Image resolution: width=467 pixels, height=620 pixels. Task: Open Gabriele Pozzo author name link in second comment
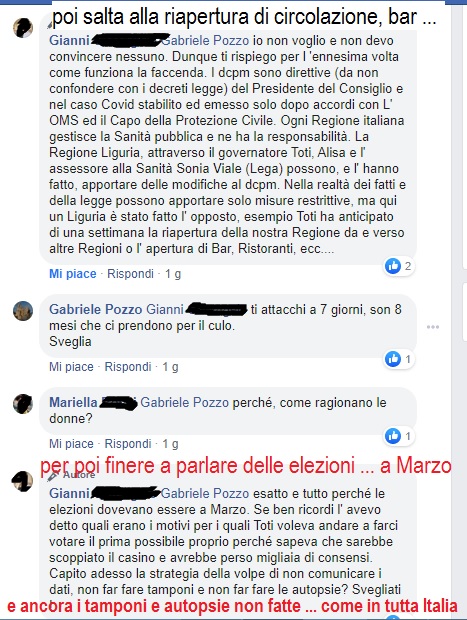[x=95, y=309]
